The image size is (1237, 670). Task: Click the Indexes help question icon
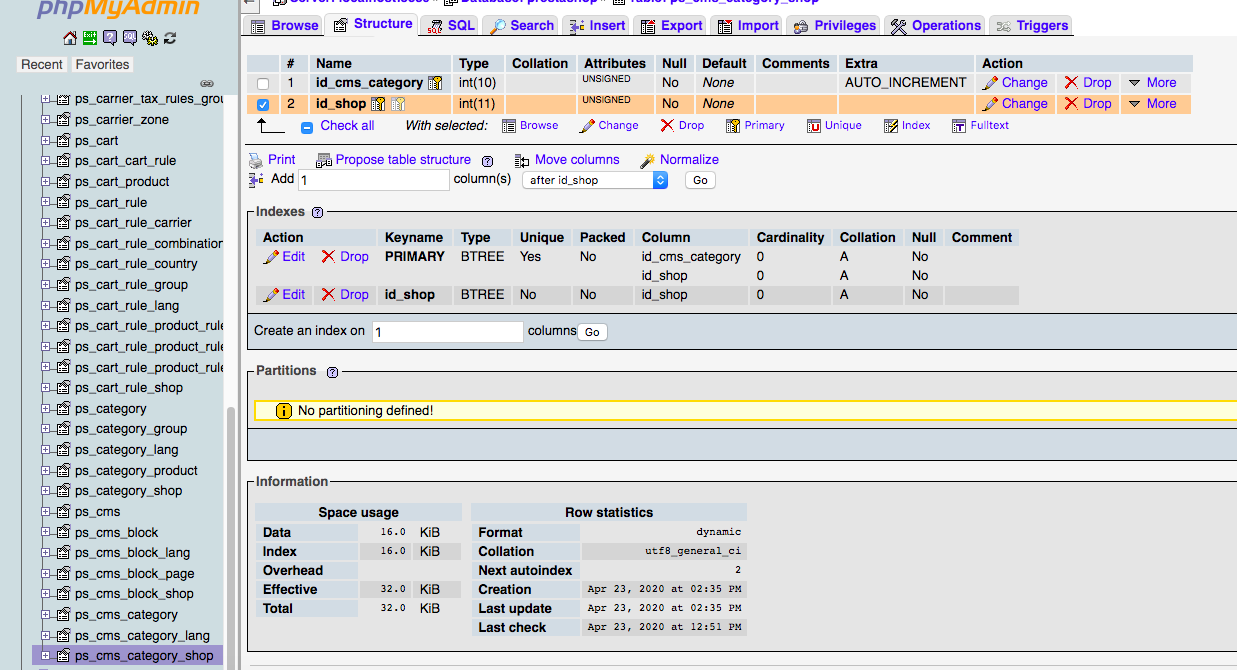(318, 212)
